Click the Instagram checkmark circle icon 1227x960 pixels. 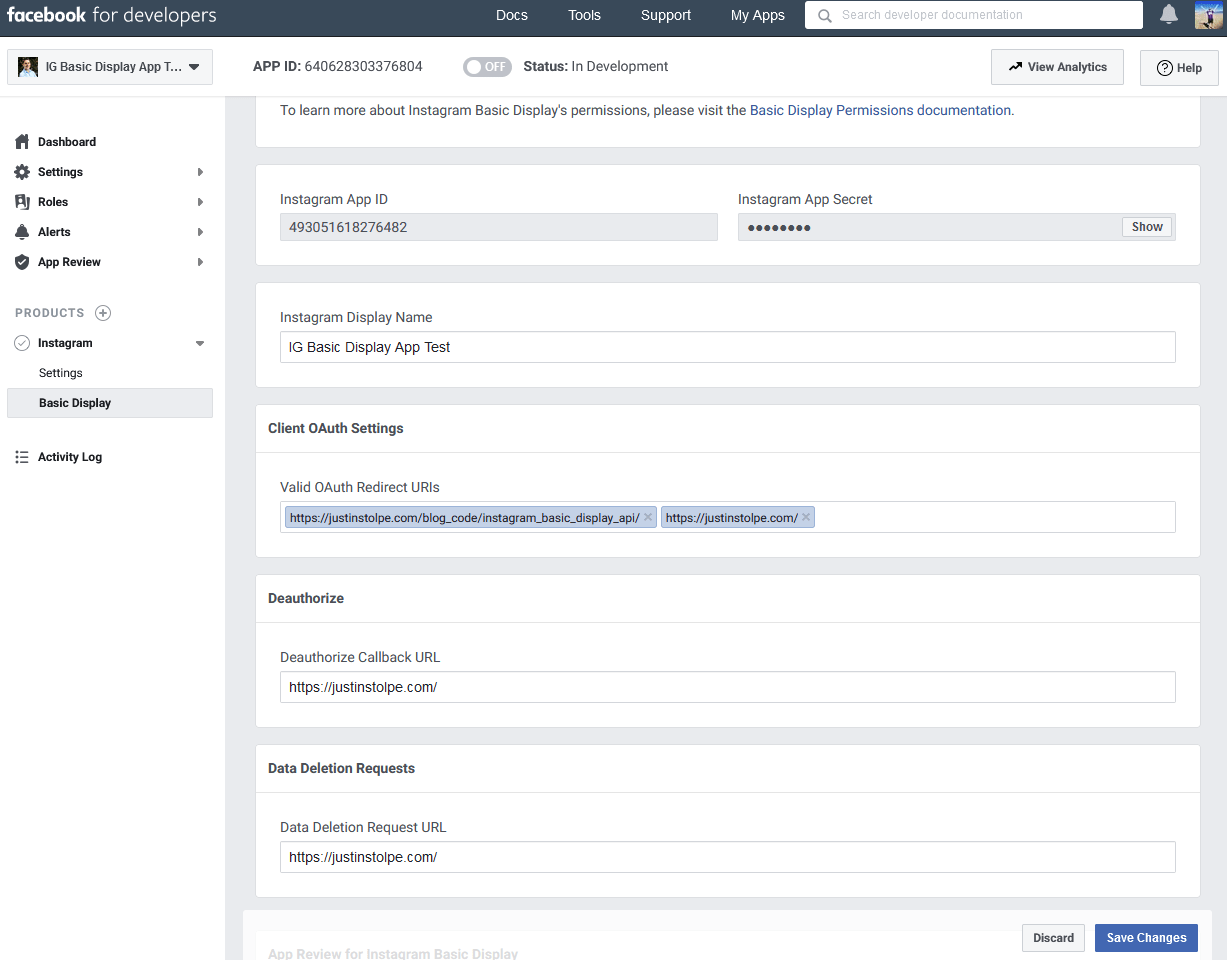(22, 343)
